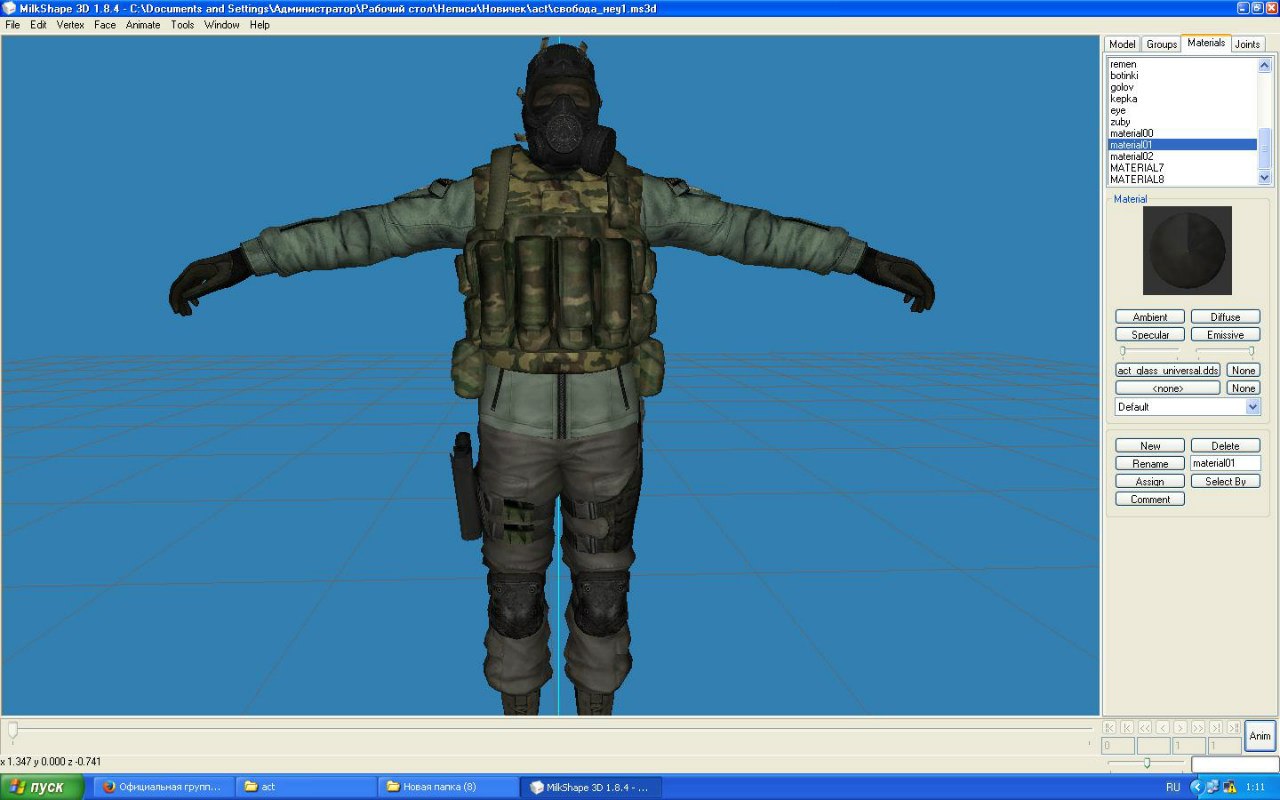Click materials list scroll up arrow
The width and height of the screenshot is (1280, 800).
(1265, 66)
